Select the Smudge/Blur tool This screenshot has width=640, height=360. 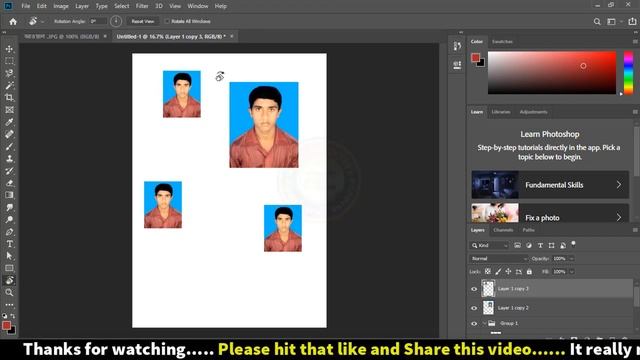(9, 207)
